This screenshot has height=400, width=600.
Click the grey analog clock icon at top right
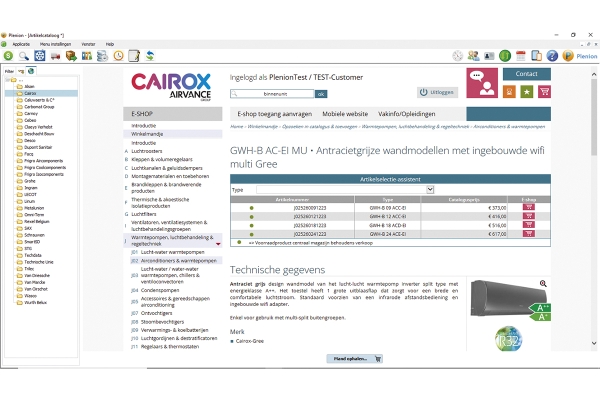(458, 56)
